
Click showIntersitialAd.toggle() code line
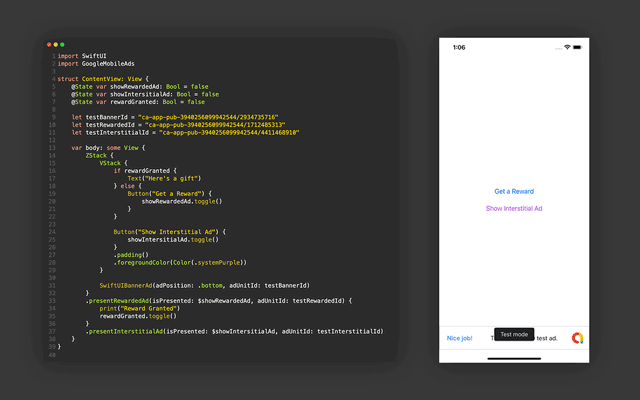[173, 240]
